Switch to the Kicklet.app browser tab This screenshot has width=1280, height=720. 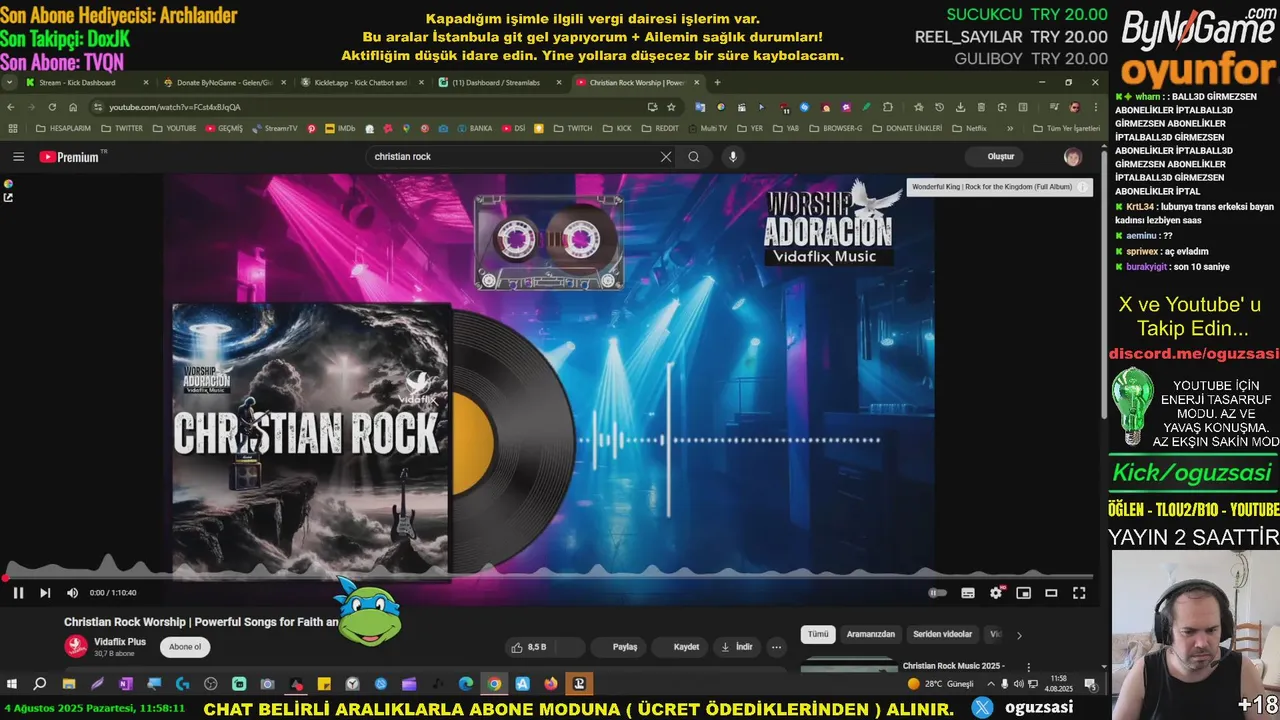coord(363,83)
